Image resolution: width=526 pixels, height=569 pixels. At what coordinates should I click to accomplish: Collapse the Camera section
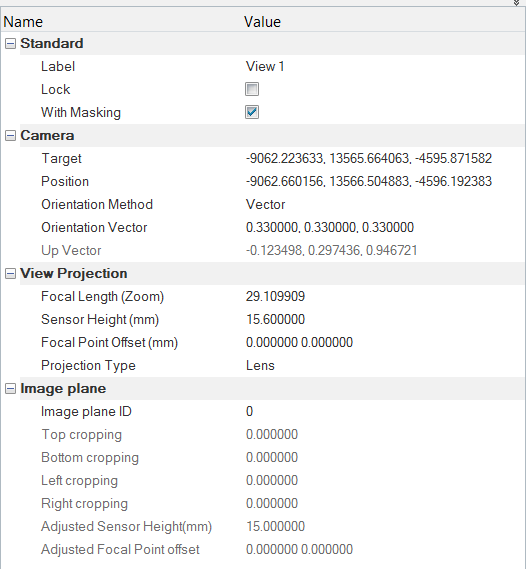tap(11, 136)
